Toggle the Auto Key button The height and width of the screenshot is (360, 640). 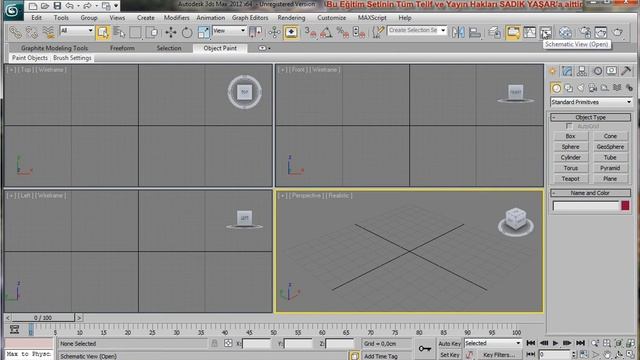450,344
